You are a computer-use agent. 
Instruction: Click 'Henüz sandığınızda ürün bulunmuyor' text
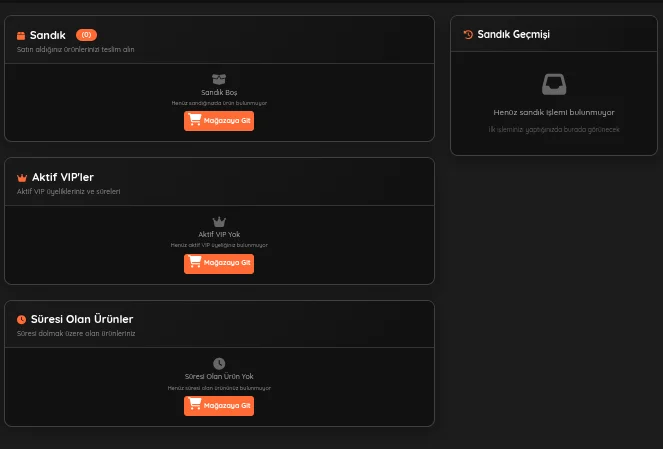point(219,103)
